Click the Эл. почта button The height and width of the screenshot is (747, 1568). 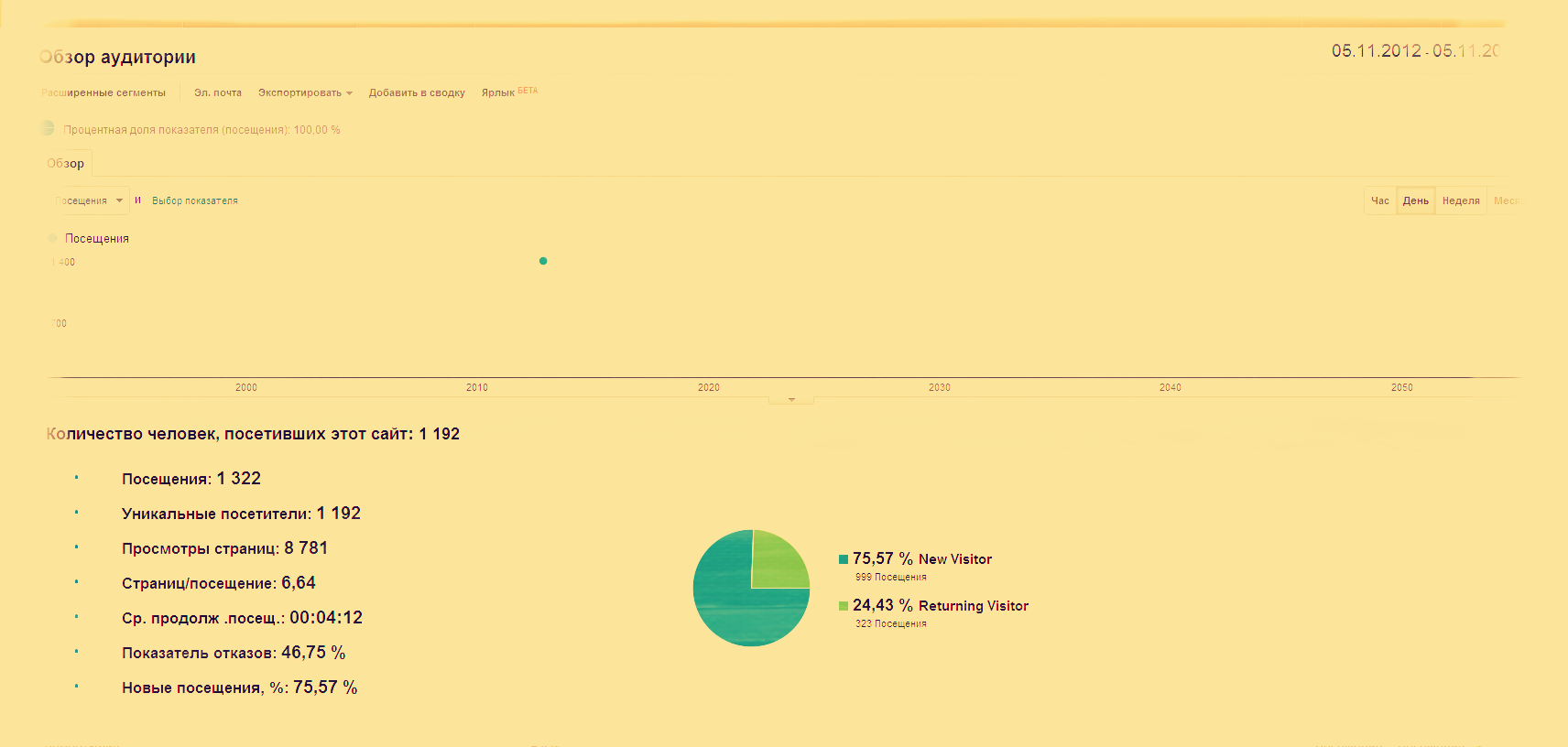coord(217,92)
